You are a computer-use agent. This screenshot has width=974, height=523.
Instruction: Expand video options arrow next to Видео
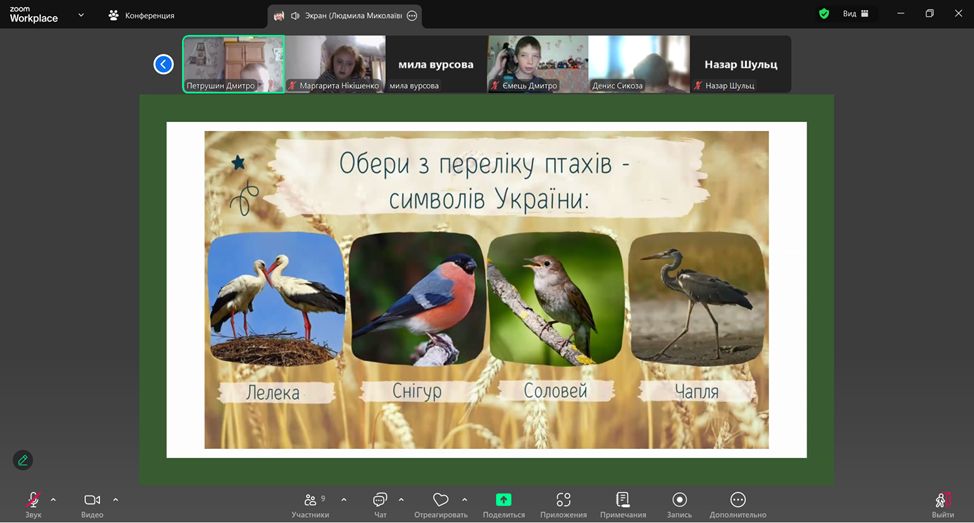point(115,499)
